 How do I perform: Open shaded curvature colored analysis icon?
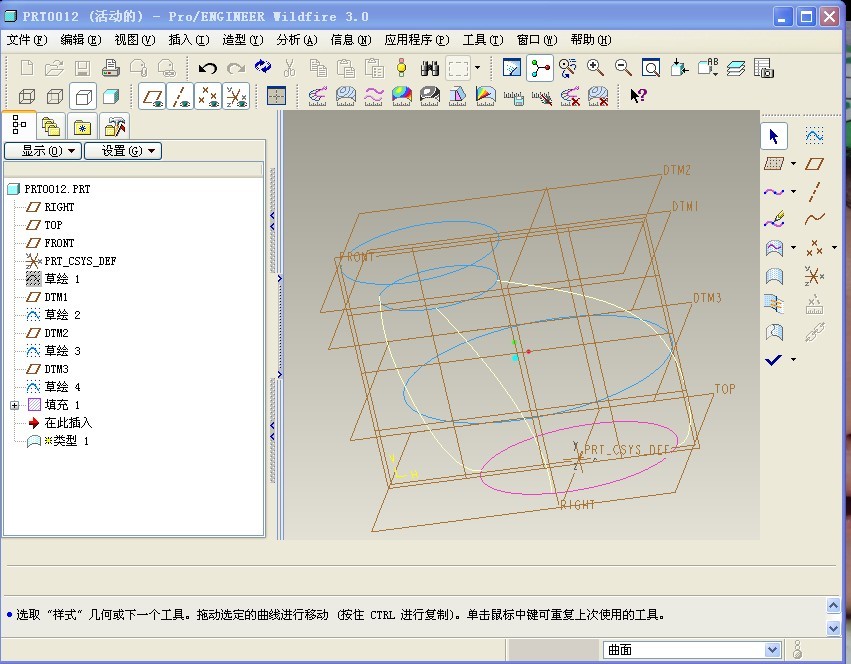(402, 96)
